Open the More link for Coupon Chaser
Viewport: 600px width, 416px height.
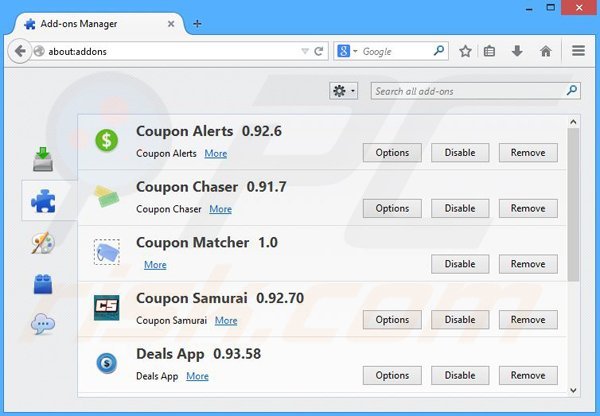220,209
